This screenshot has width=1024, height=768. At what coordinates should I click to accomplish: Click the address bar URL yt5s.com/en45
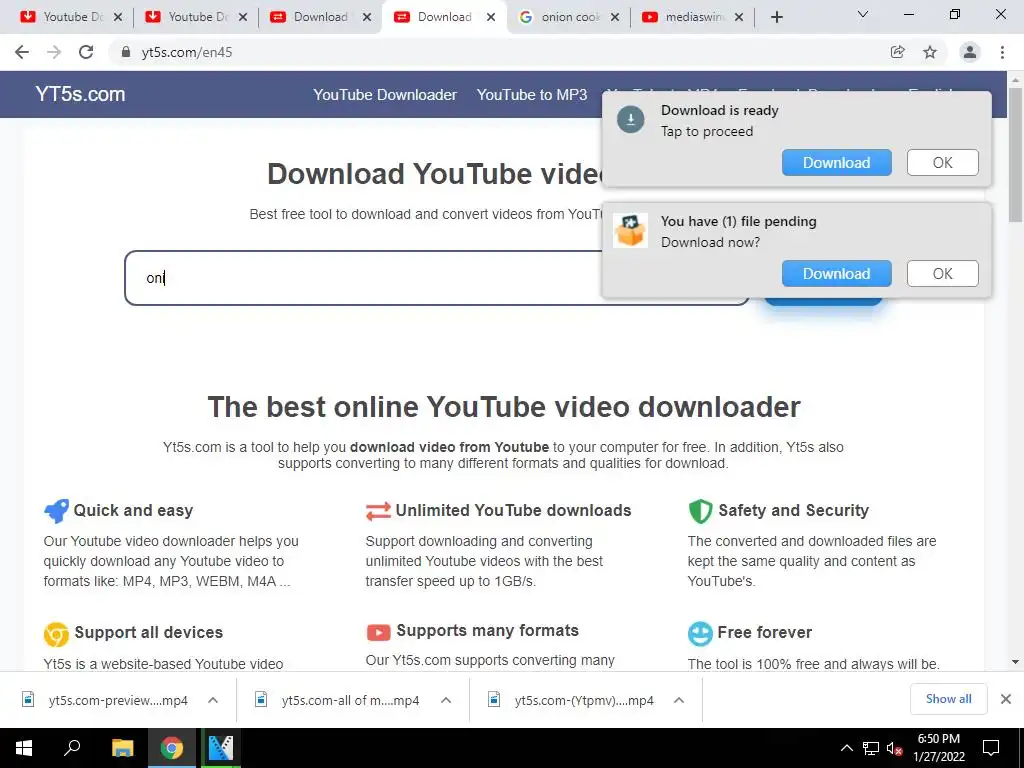tap(187, 52)
